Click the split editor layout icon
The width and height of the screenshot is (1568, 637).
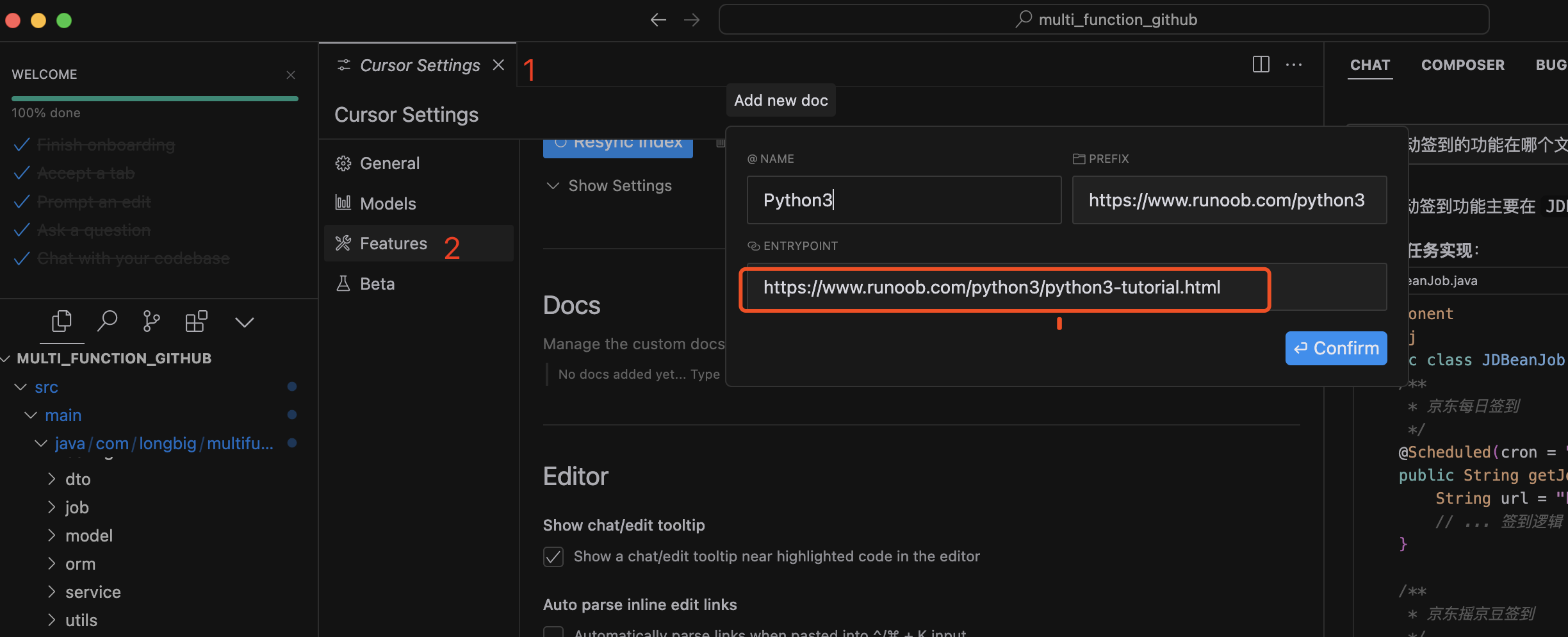pos(1261,65)
